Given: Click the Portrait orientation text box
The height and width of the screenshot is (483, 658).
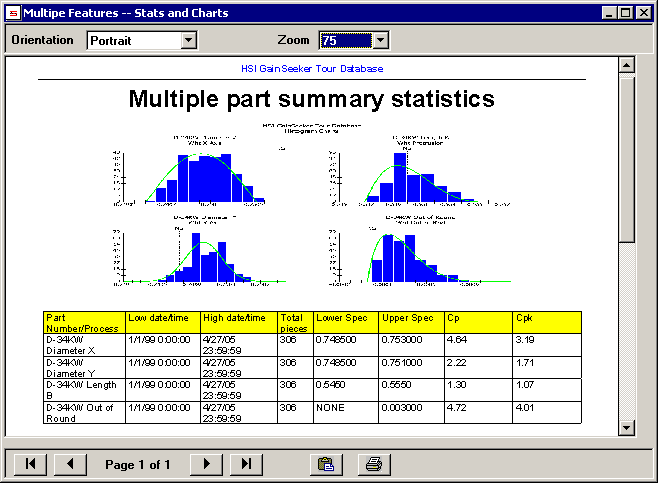Looking at the screenshot, I should point(133,41).
